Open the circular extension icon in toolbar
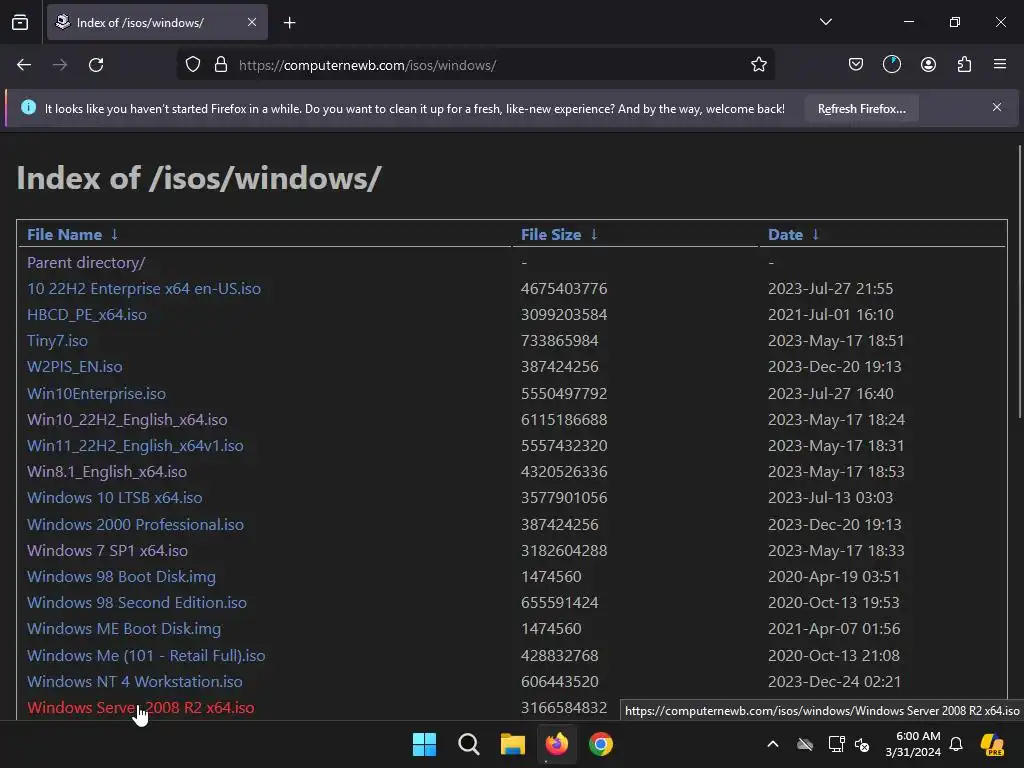The height and width of the screenshot is (768, 1024). pos(891,65)
